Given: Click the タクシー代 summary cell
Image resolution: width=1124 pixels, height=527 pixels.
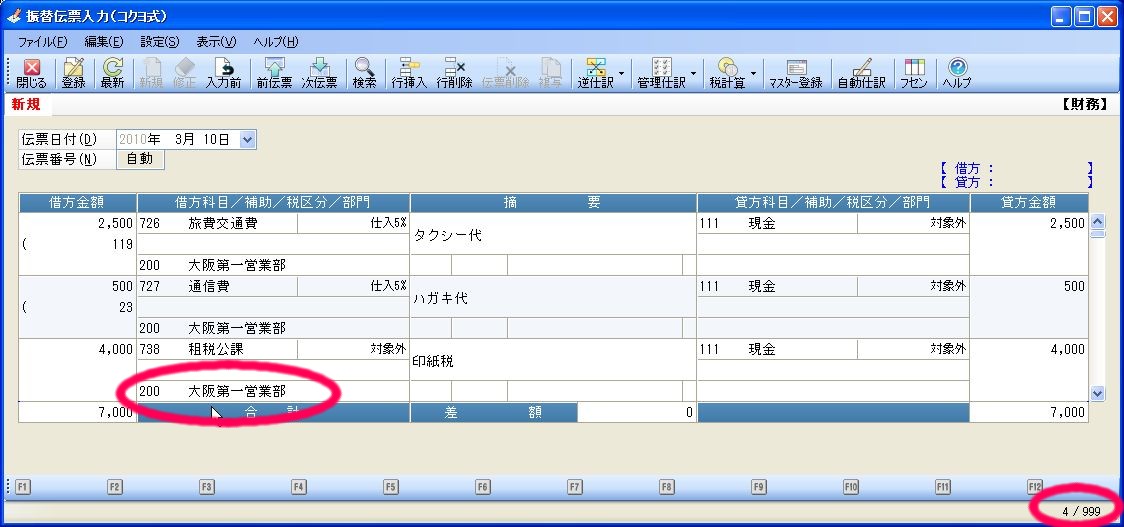Looking at the screenshot, I should [553, 234].
